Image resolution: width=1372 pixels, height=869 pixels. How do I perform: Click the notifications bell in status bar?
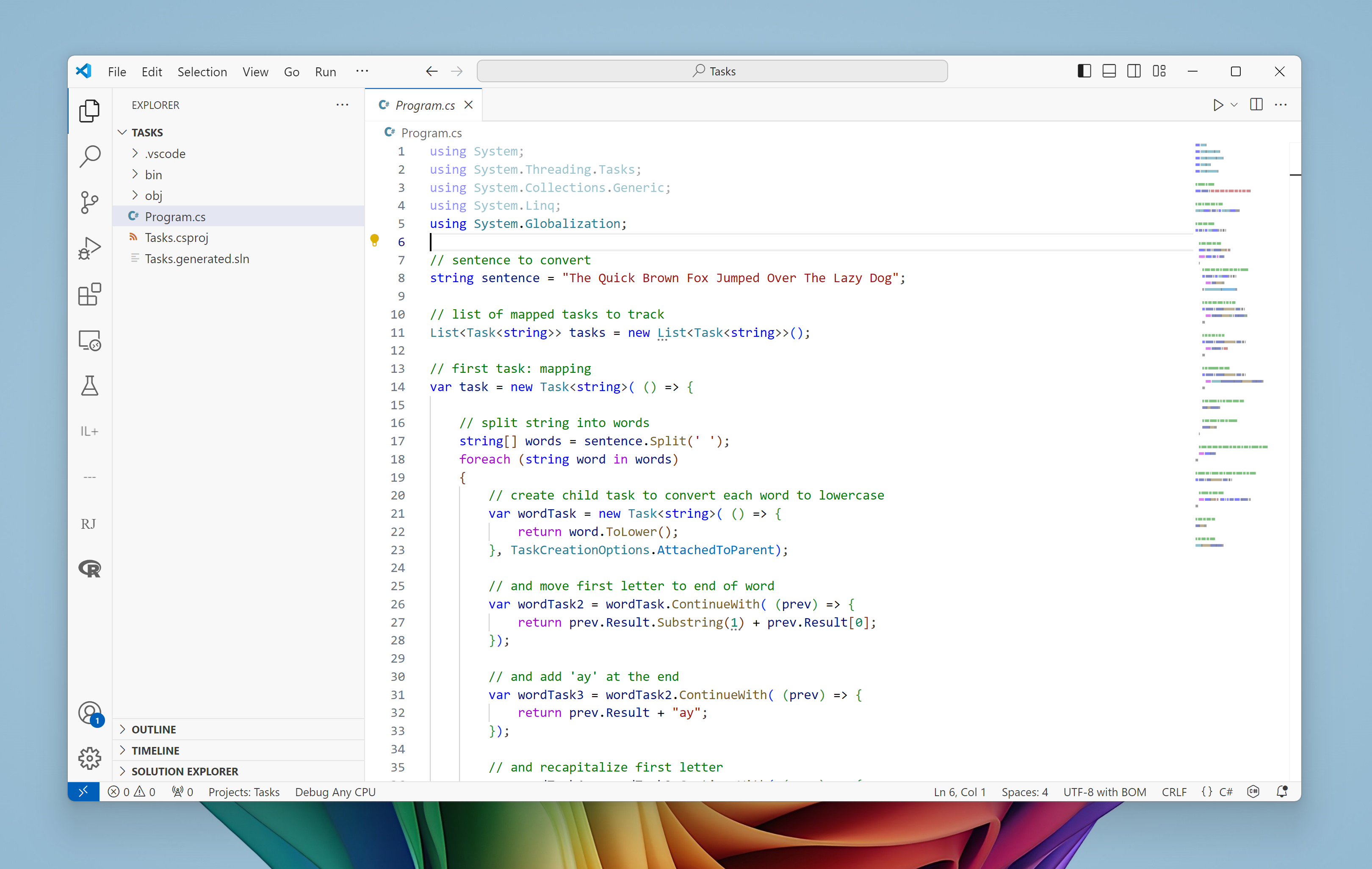1282,791
